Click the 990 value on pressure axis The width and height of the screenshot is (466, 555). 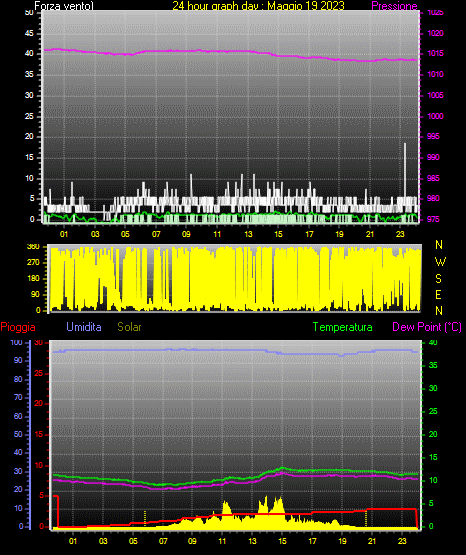[x=433, y=157]
